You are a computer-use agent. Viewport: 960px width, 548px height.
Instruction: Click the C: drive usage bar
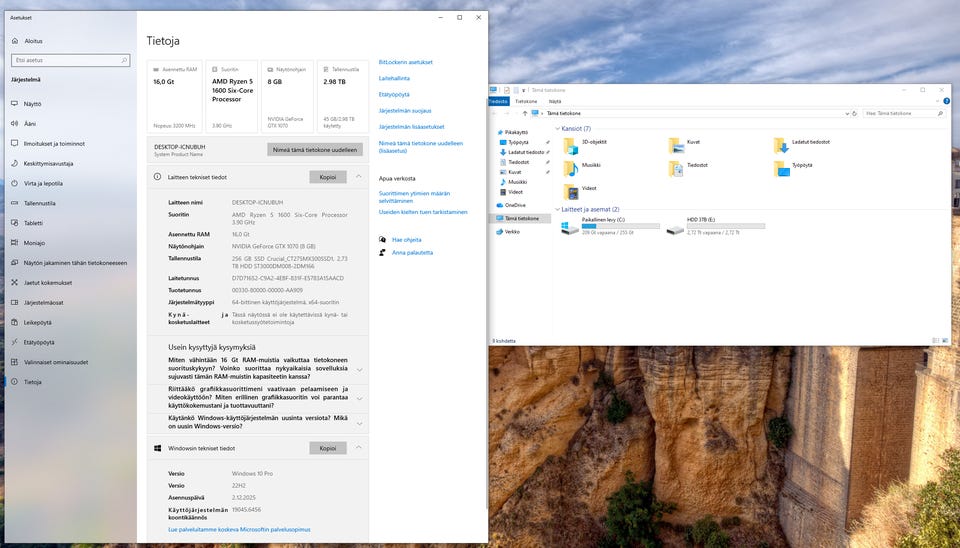[x=621, y=226]
